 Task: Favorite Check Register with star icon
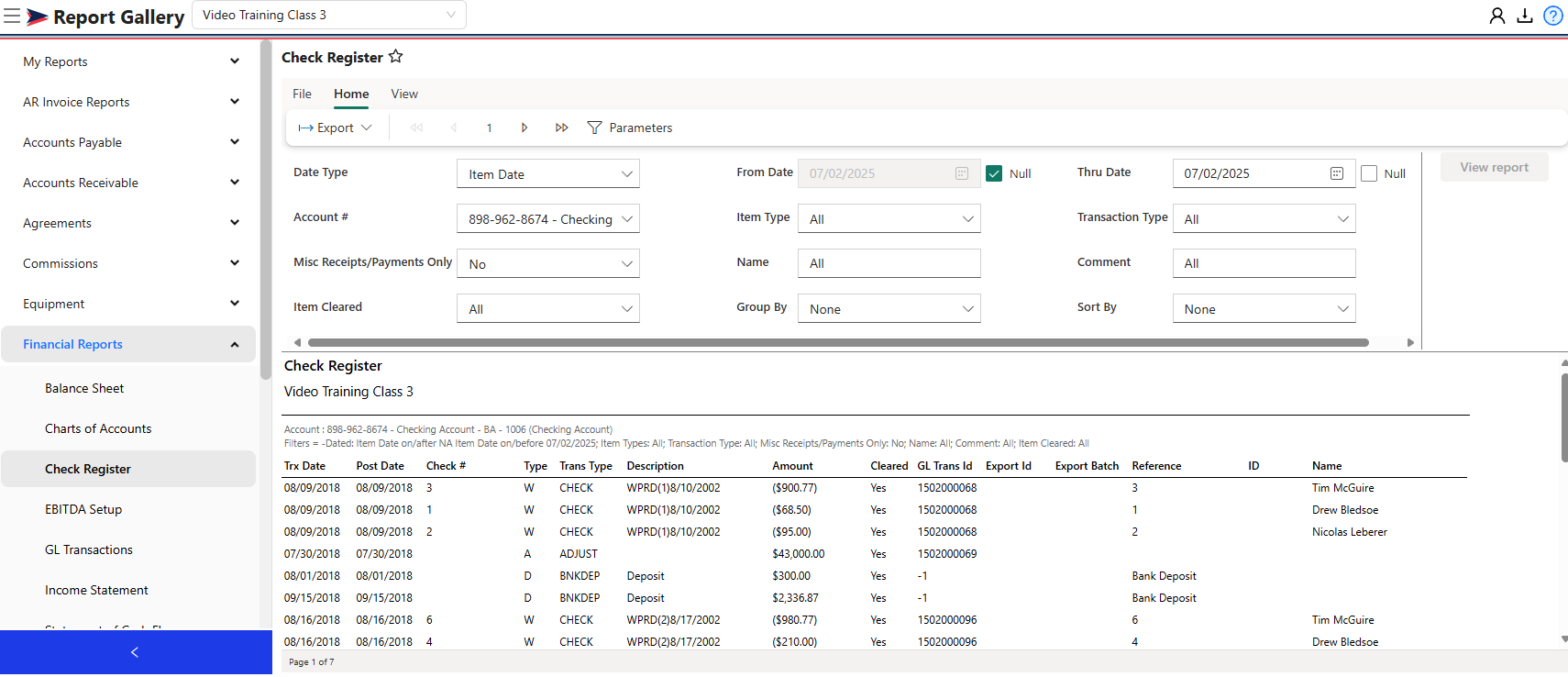[395, 57]
